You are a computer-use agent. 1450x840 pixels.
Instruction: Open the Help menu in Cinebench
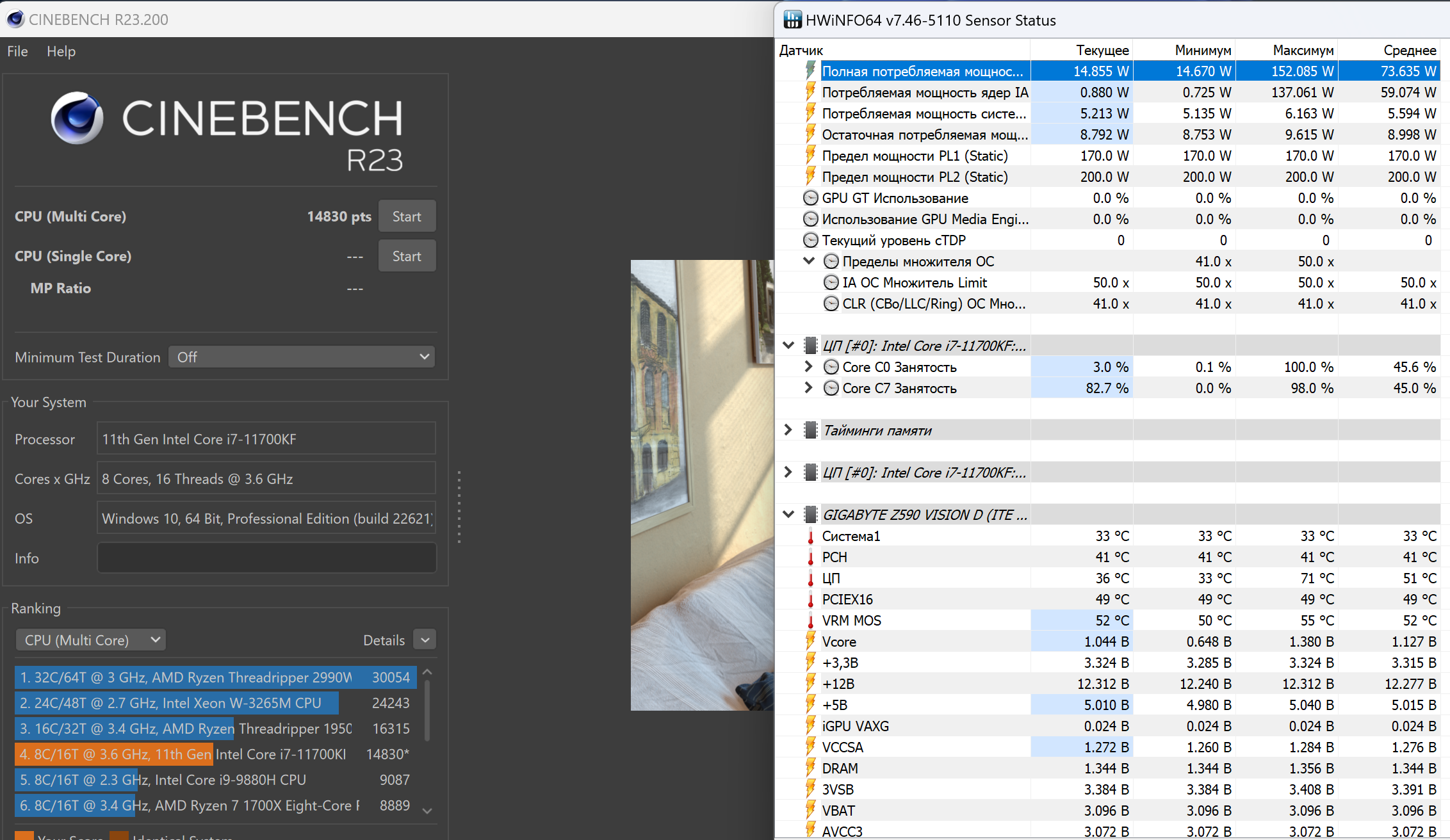pyautogui.click(x=61, y=51)
